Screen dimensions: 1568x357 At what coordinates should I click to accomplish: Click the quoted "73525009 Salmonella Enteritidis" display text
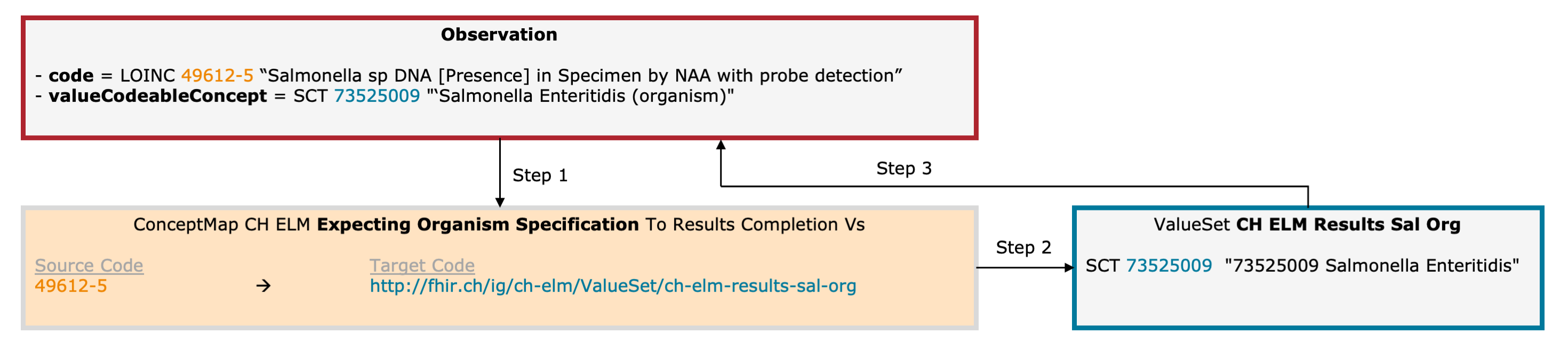pos(1372,266)
